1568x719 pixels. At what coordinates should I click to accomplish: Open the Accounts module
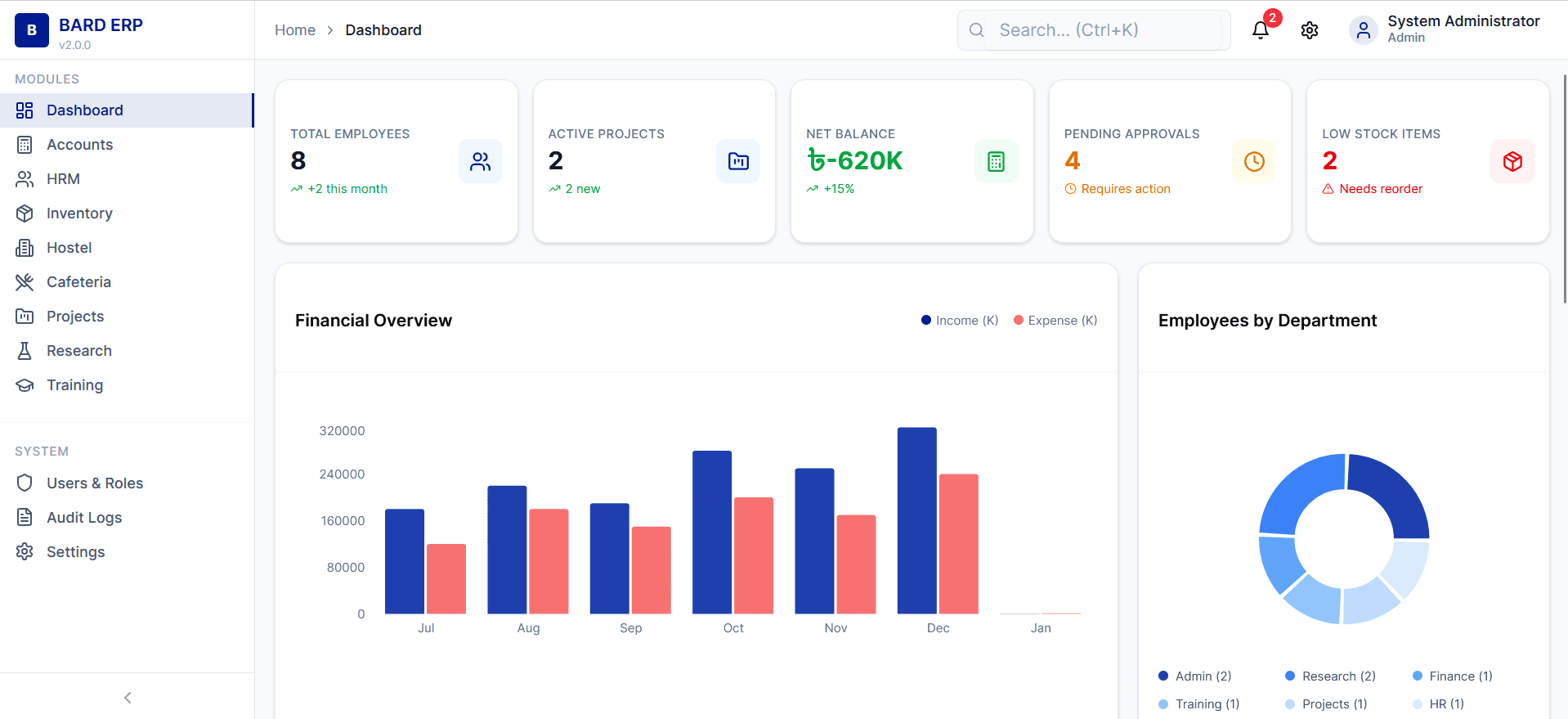79,145
